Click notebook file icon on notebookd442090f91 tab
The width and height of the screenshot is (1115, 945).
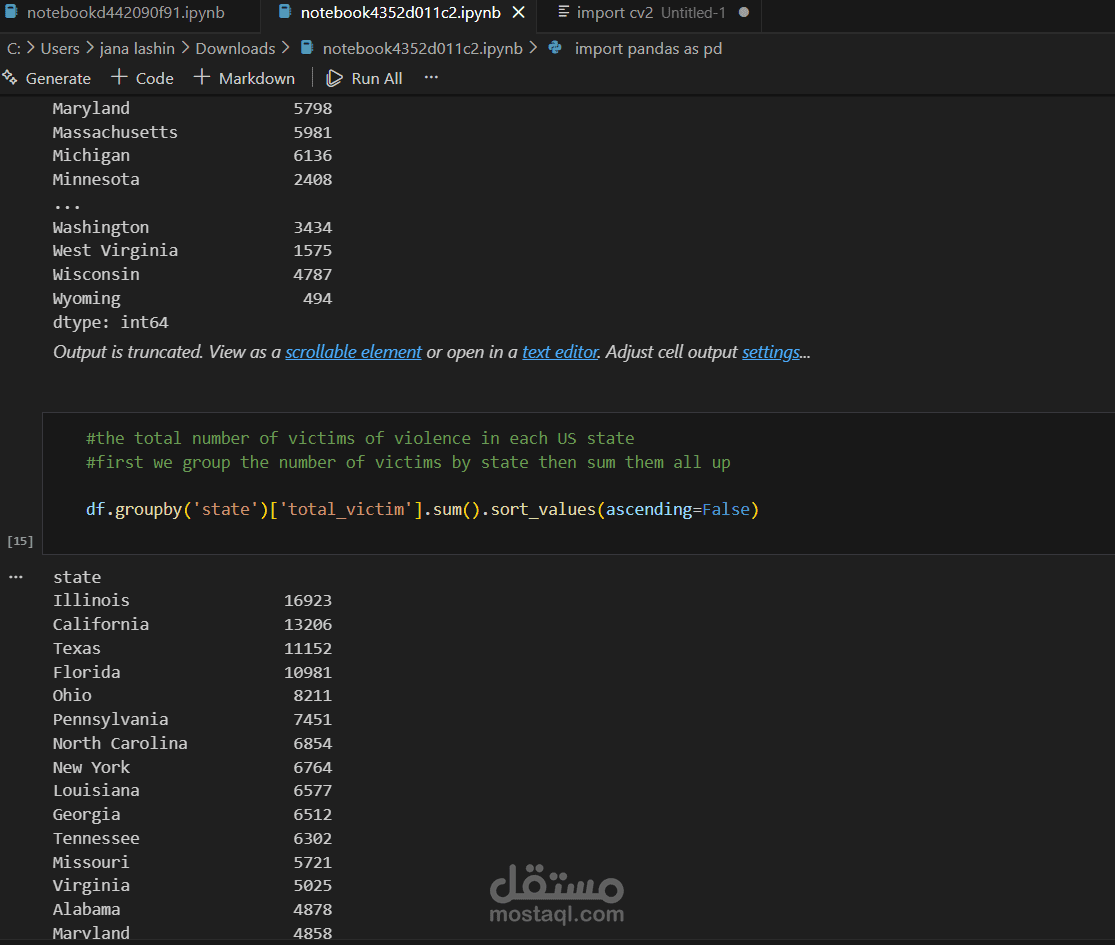11,11
